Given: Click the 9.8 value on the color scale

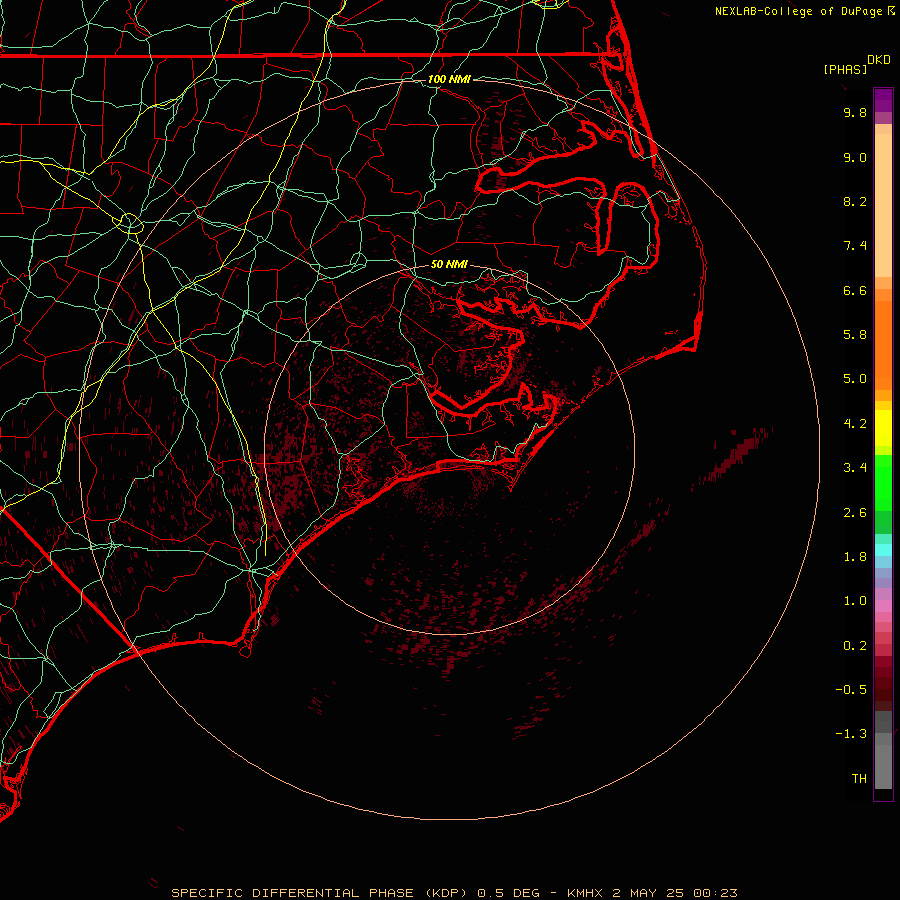Looking at the screenshot, I should [855, 112].
